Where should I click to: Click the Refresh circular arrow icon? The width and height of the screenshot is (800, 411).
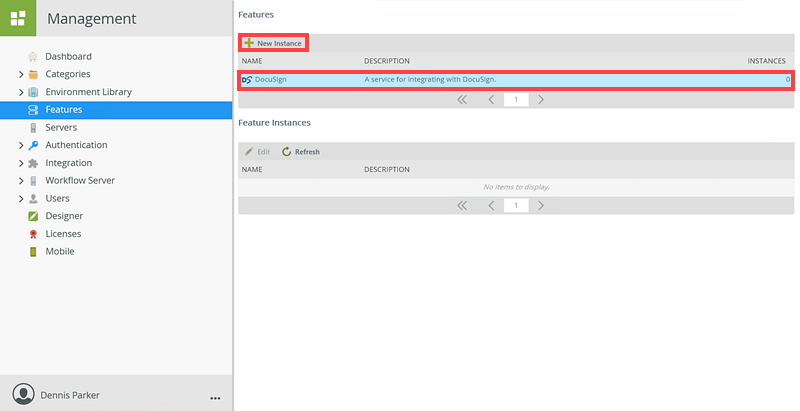pos(287,151)
